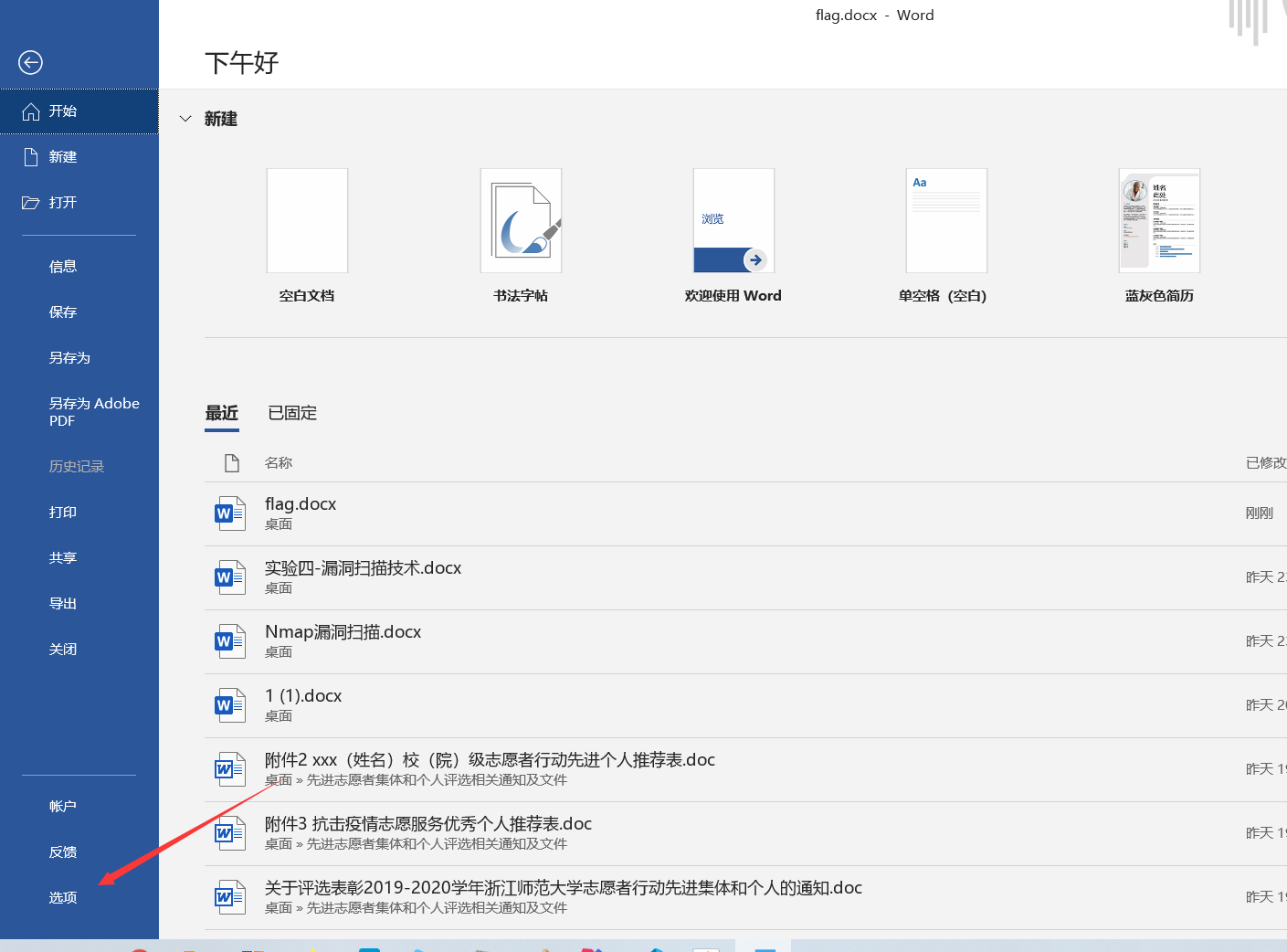Open 选项 in the sidebar
Screen dimensions: 1287x952
point(63,898)
